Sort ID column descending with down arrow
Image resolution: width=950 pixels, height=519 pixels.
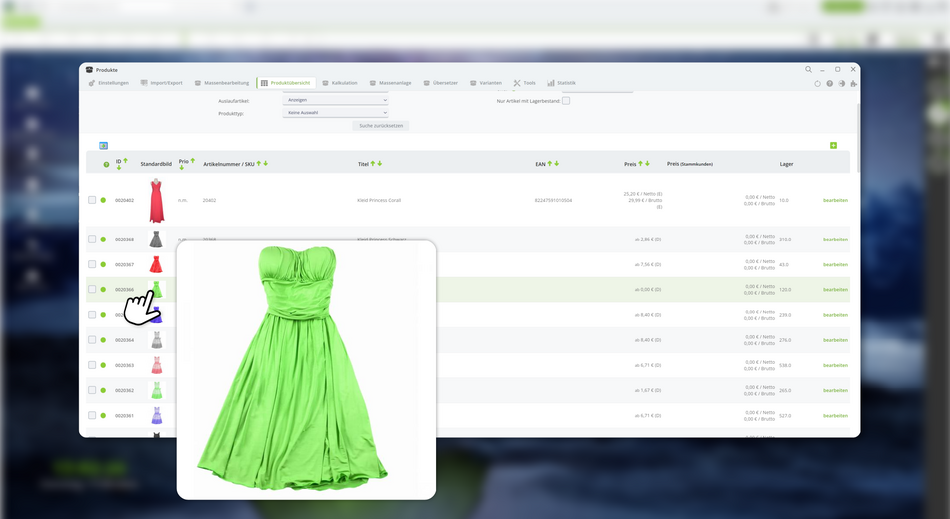[119, 167]
